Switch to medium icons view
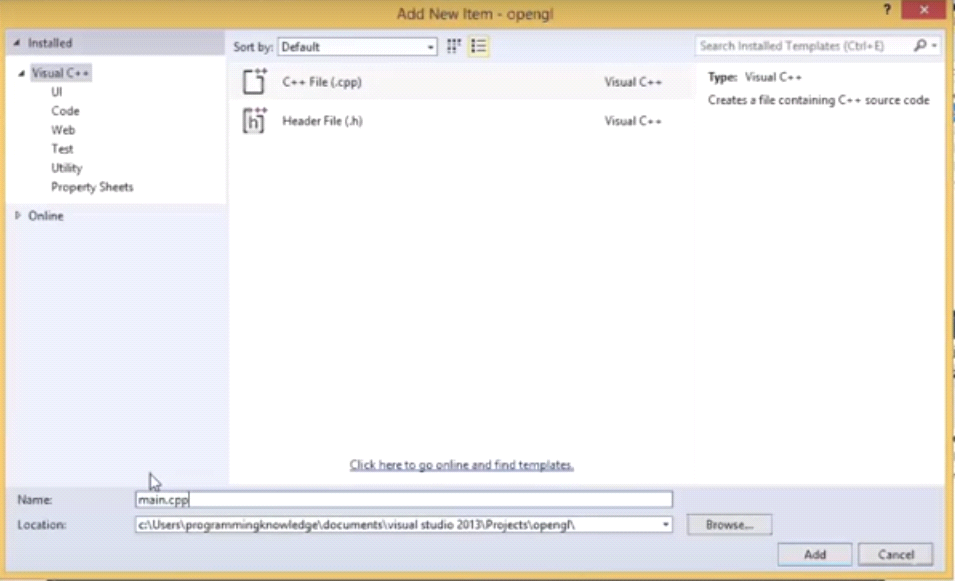Viewport: 955px width, 581px height. pyautogui.click(x=454, y=46)
